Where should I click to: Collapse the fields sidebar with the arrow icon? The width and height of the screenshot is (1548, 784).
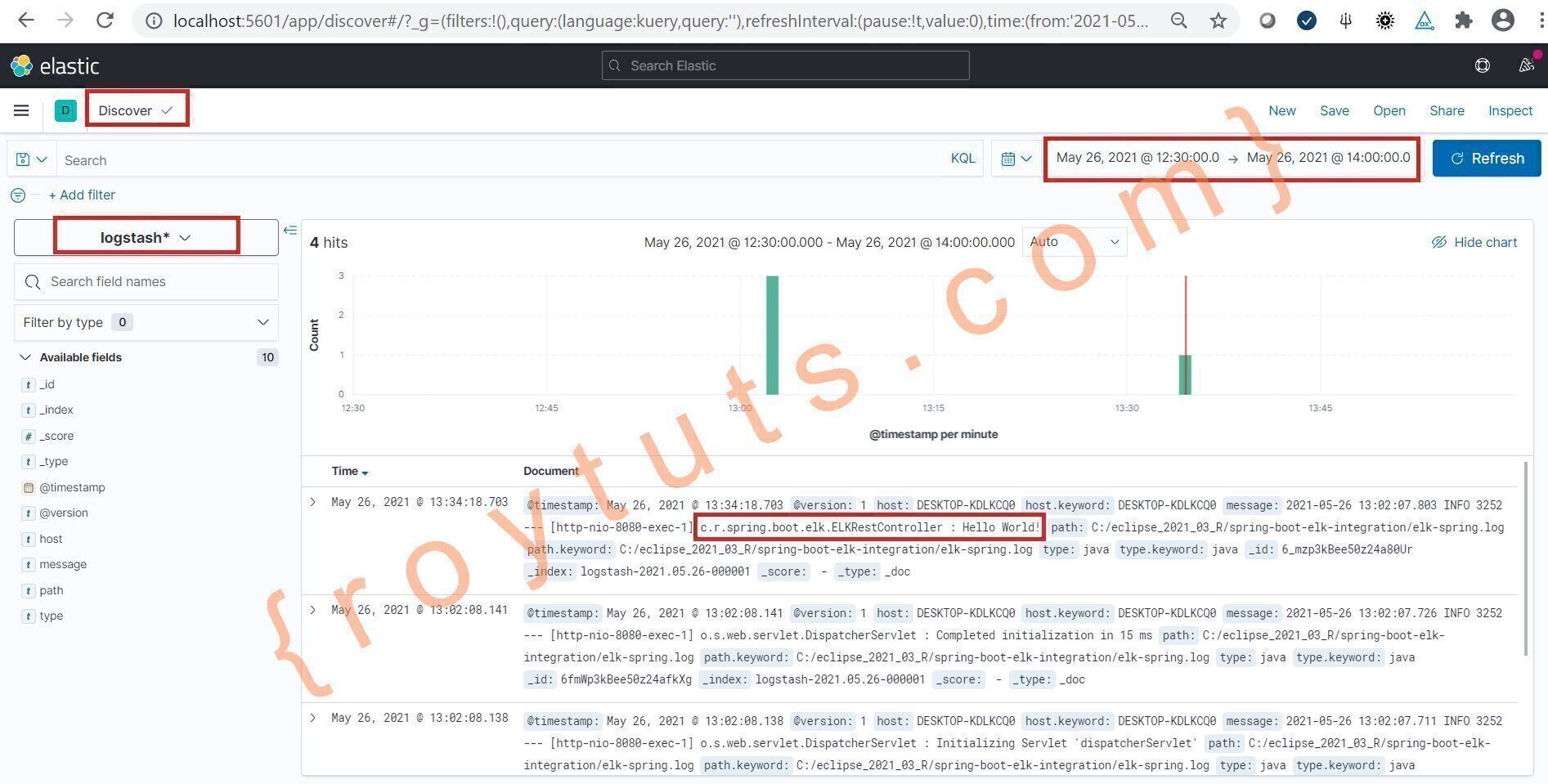[x=289, y=231]
